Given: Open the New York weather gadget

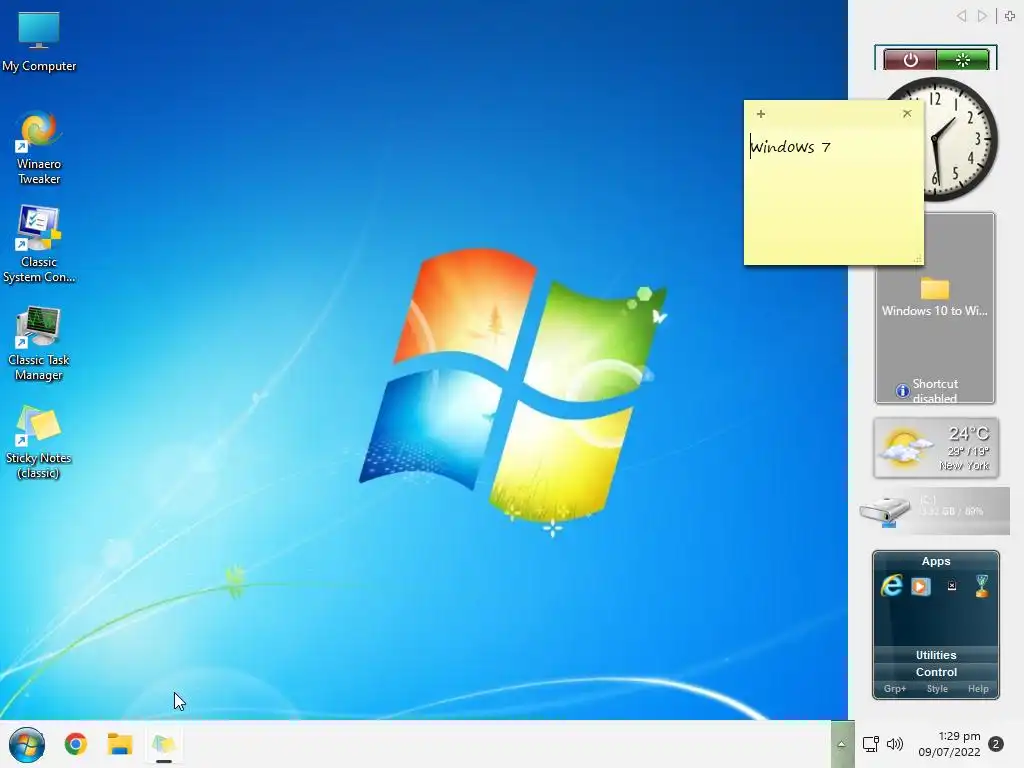Looking at the screenshot, I should point(936,448).
